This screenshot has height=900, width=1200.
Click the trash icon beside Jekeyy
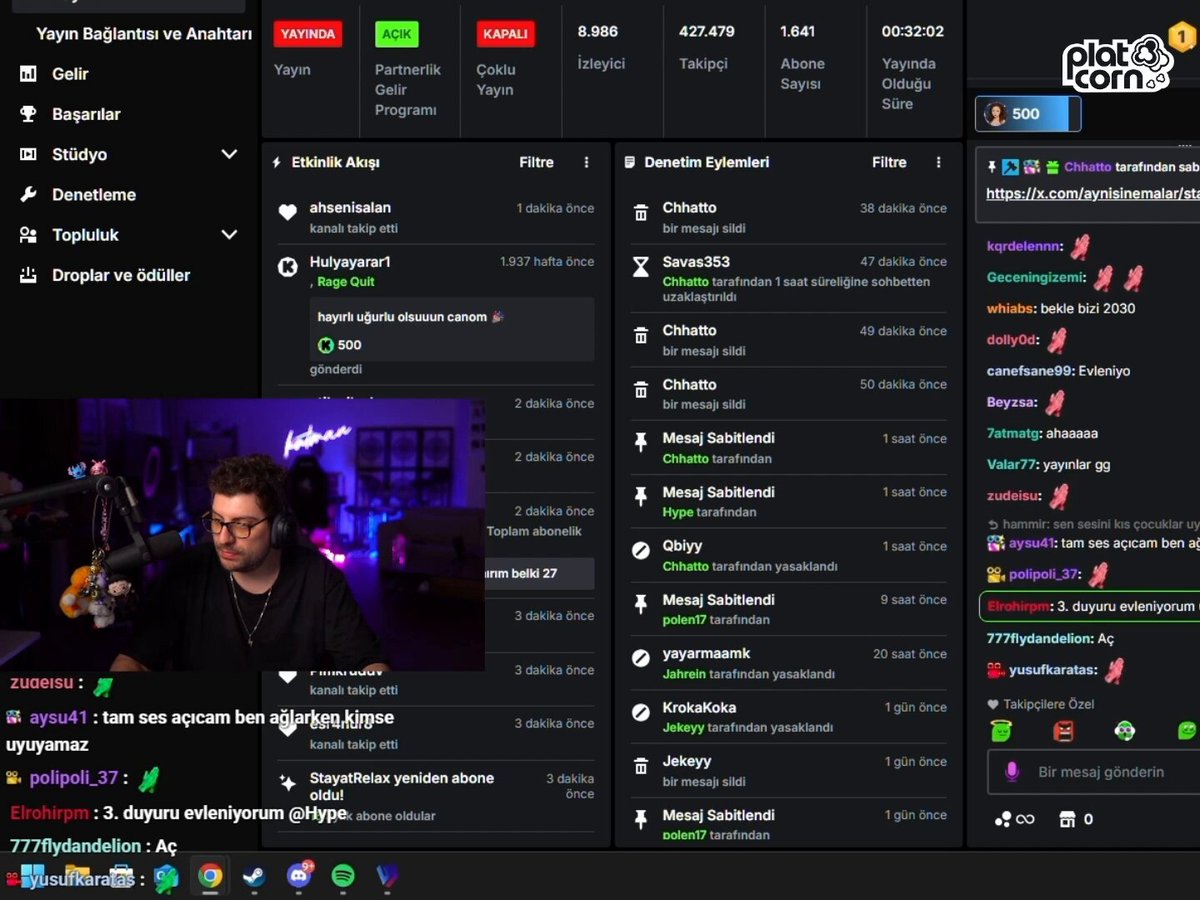[x=641, y=767]
